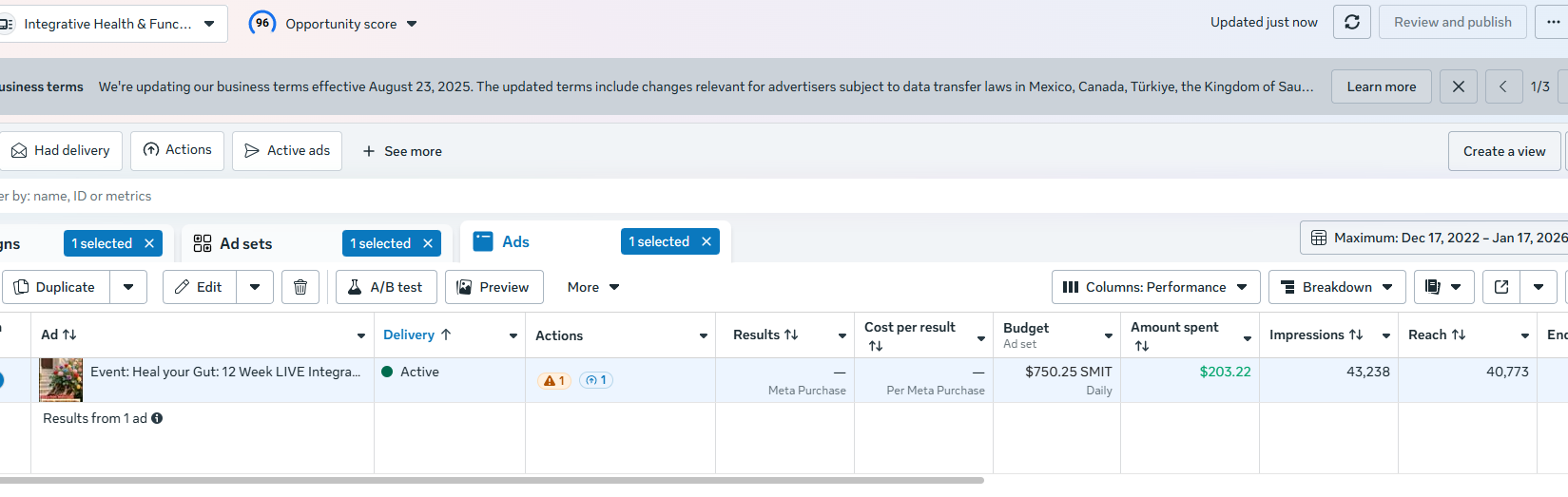The height and width of the screenshot is (497, 1568).
Task: Click the export/share icon button
Action: [x=1501, y=287]
